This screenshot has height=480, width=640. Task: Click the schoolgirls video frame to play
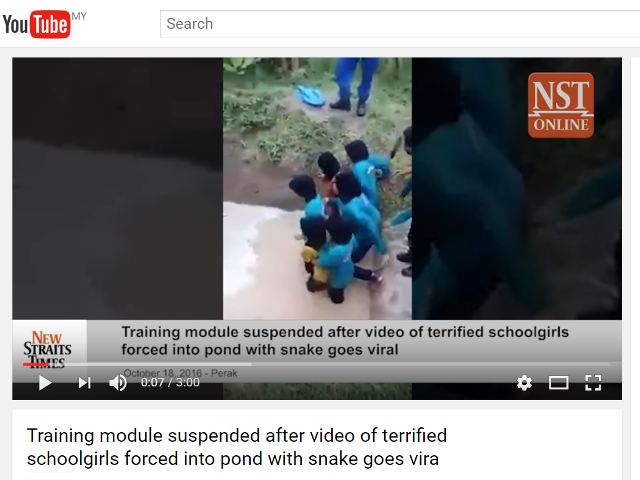(317, 188)
